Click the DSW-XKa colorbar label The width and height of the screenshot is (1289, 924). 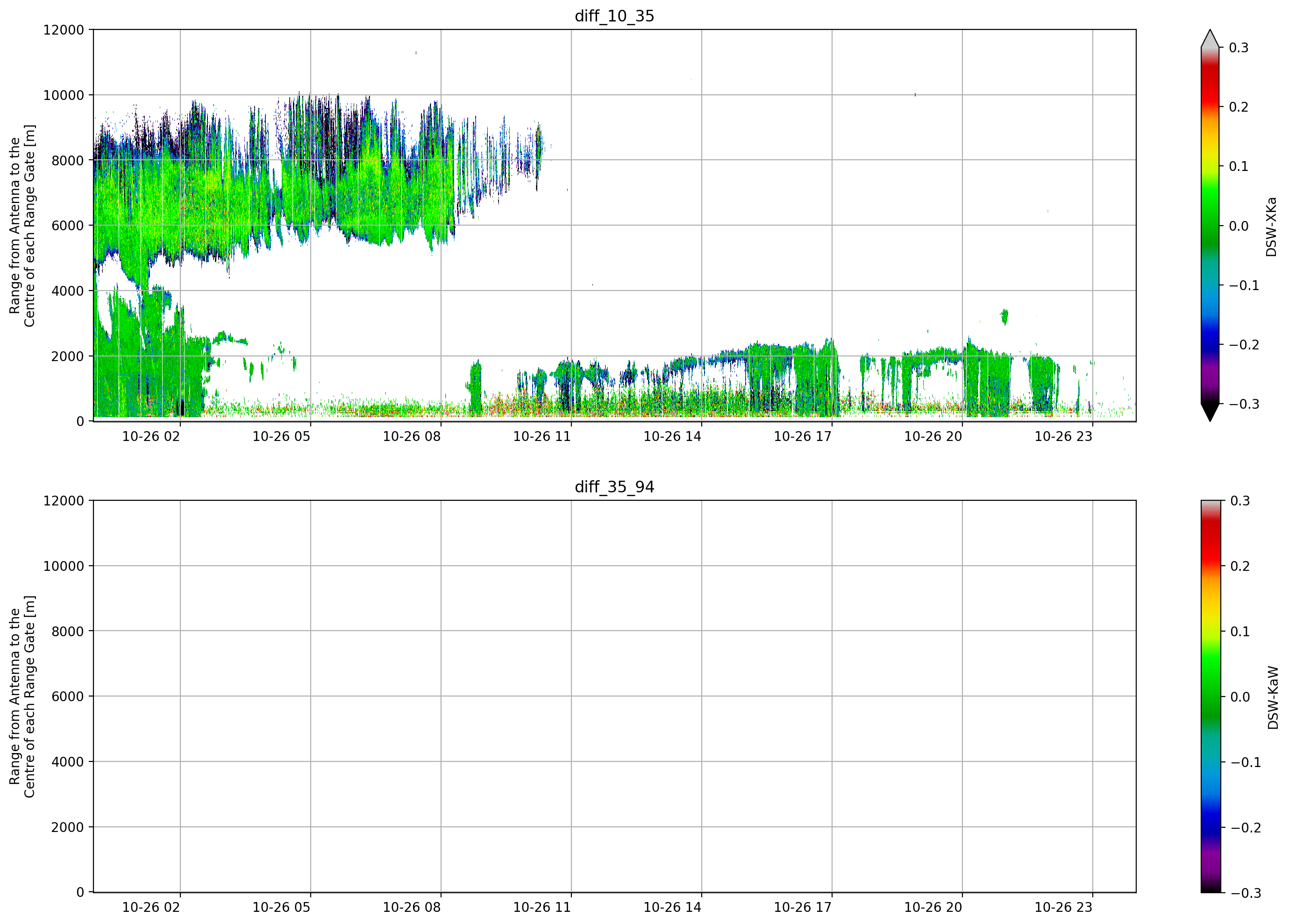point(1271,227)
